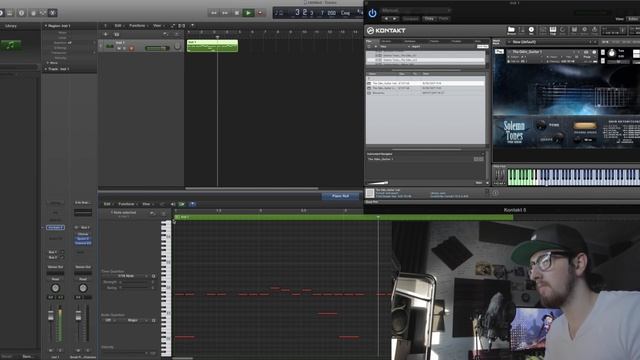Screen dimensions: 640x360
Task: Enable record on the Inst 1 track
Action: (131, 48)
